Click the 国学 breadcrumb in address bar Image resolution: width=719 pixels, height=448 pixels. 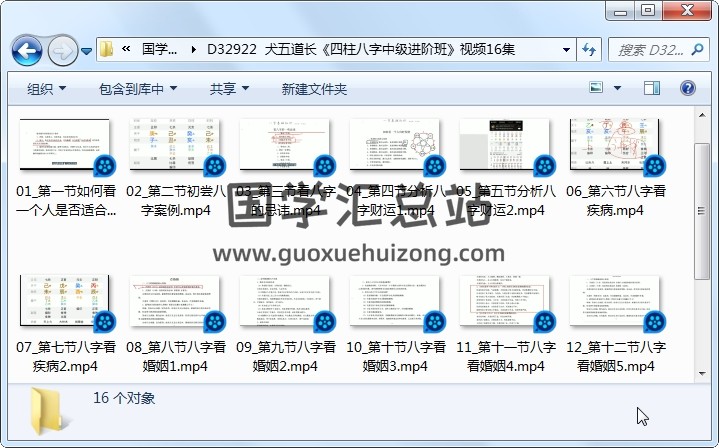pyautogui.click(x=160, y=49)
